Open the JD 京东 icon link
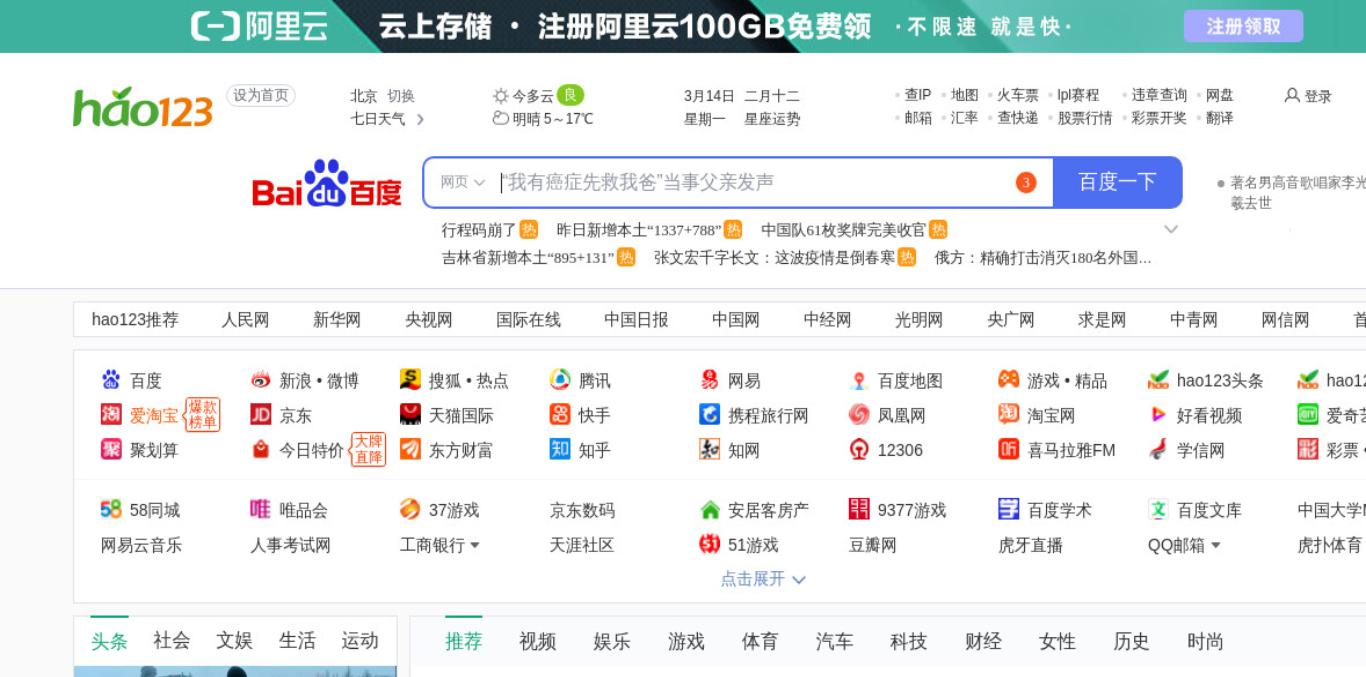The height and width of the screenshot is (677, 1366). pos(281,415)
